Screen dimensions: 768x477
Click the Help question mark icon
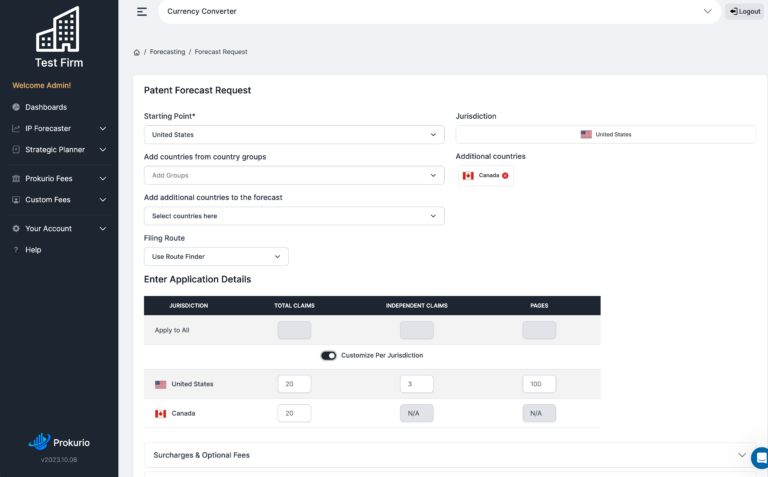click(16, 250)
